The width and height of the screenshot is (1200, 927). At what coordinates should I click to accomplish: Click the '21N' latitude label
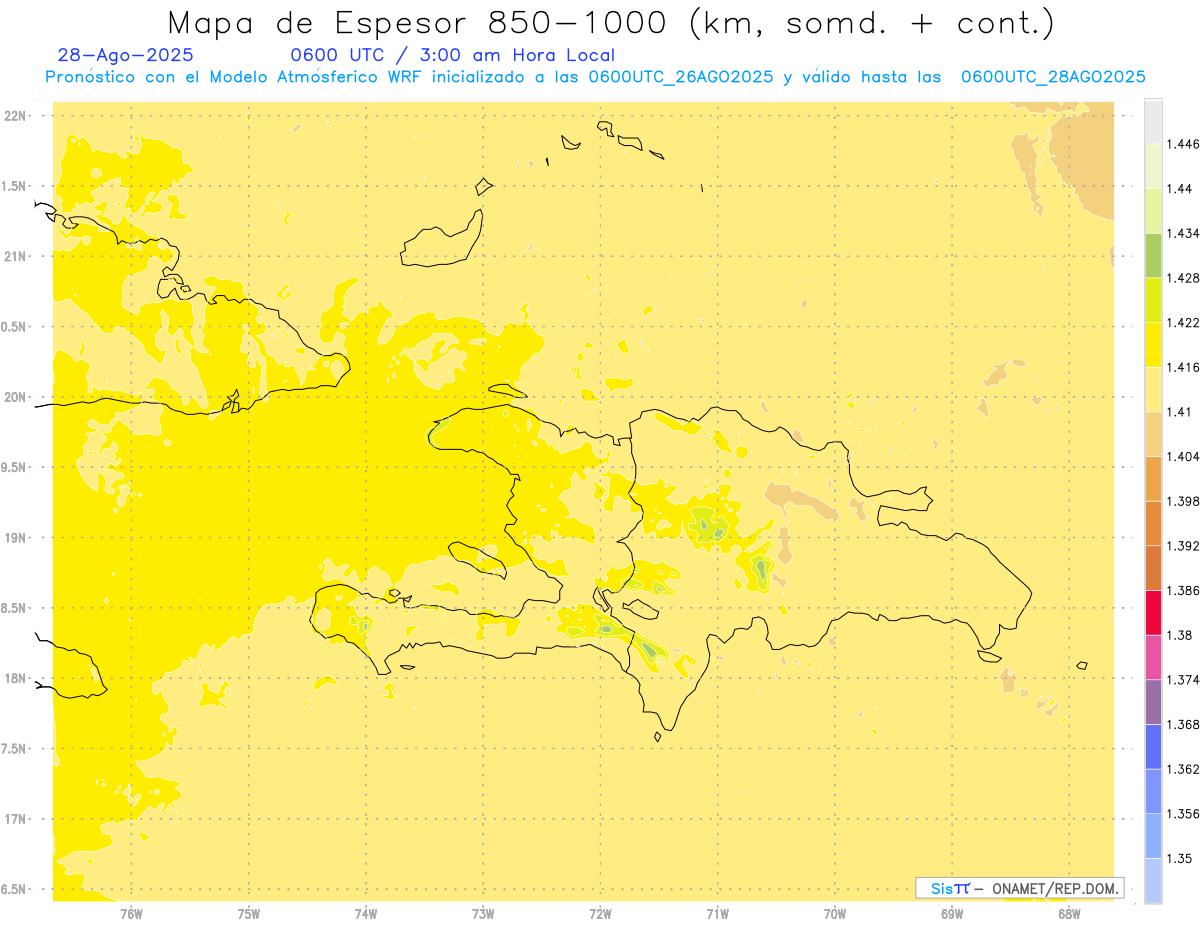click(16, 257)
